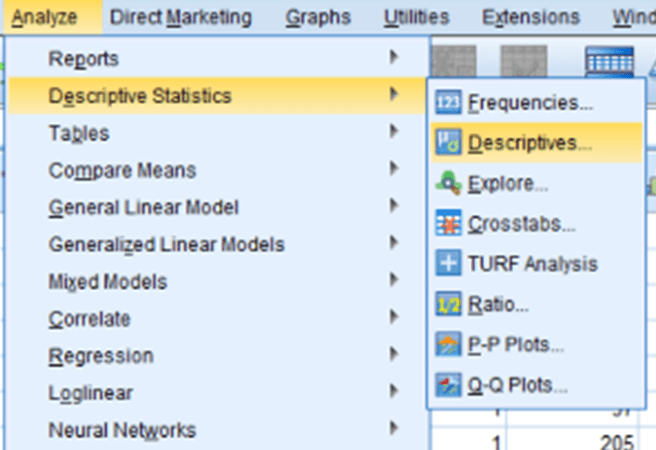Click the Frequencies icon in submenu
The image size is (656, 450).
pos(448,103)
